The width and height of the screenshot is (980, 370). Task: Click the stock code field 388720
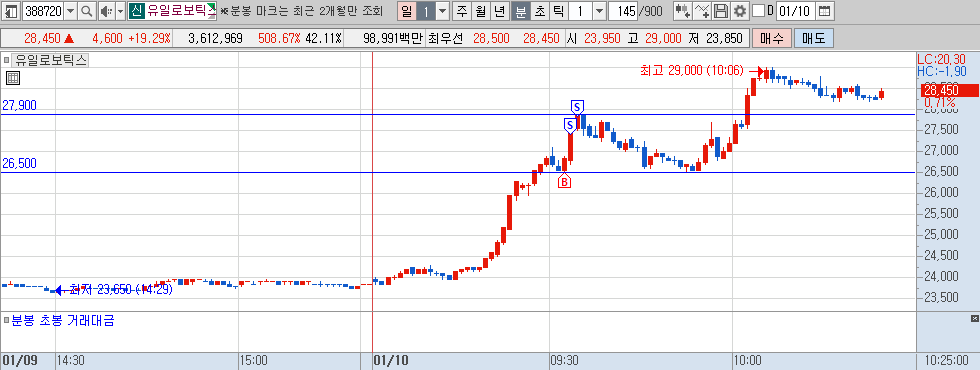coord(42,11)
